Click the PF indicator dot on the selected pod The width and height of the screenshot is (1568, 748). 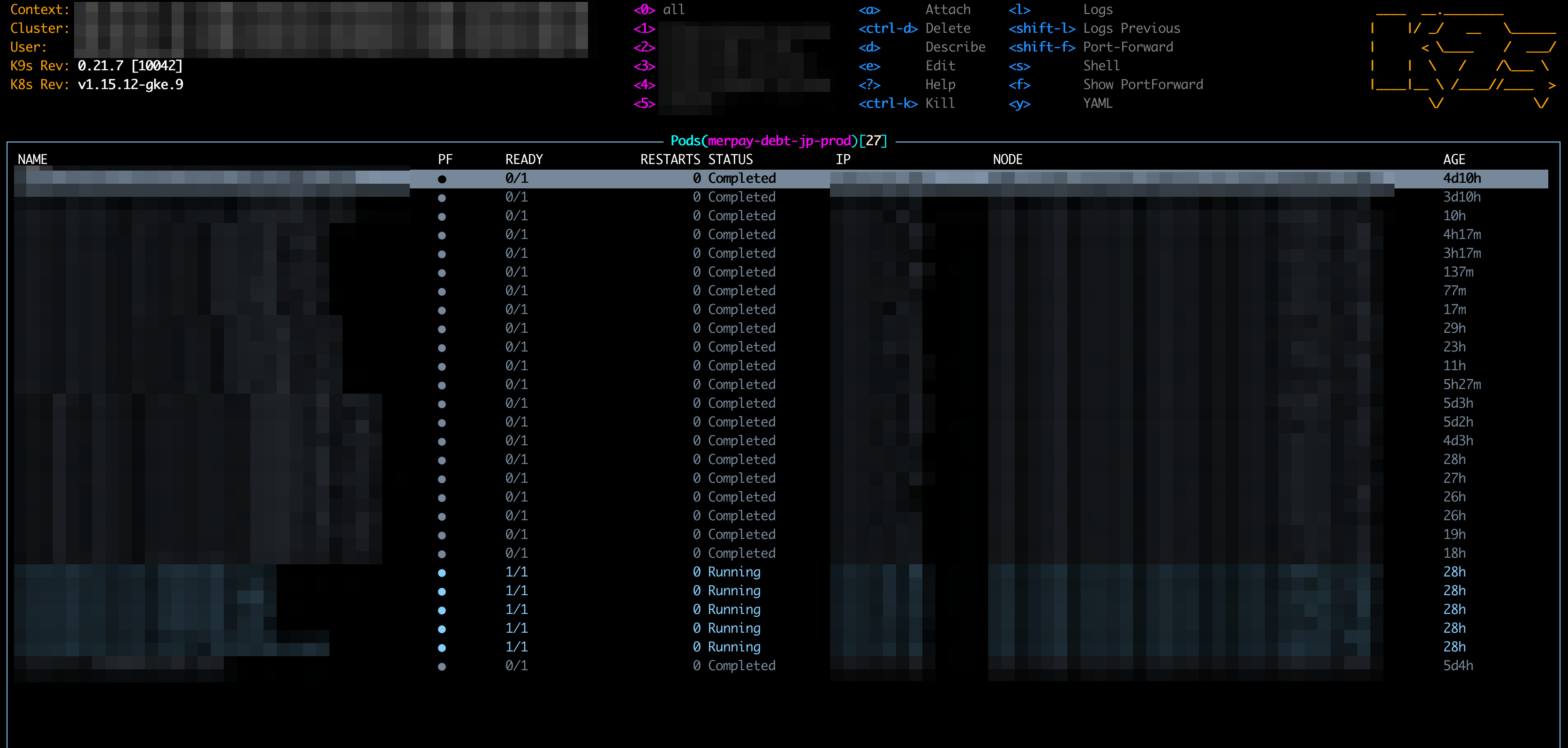coord(443,178)
